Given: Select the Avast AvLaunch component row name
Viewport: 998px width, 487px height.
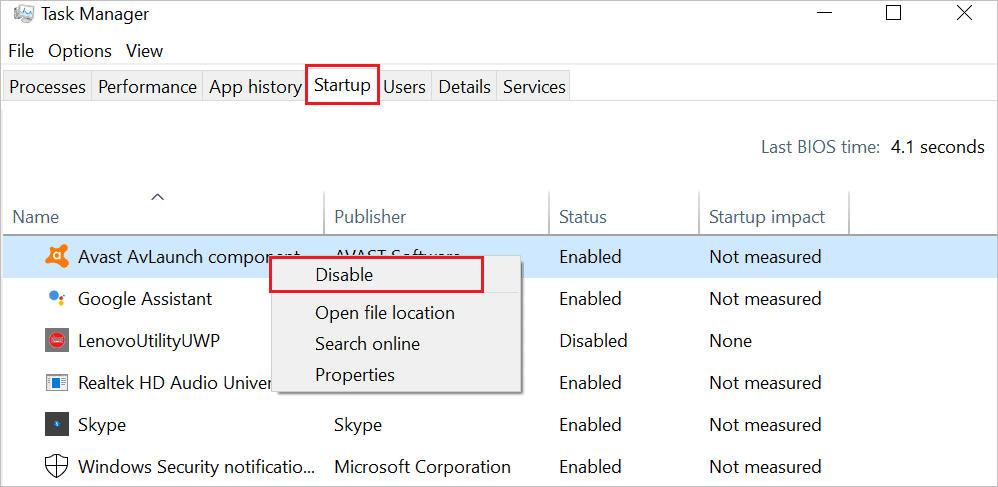Looking at the screenshot, I should click(188, 257).
